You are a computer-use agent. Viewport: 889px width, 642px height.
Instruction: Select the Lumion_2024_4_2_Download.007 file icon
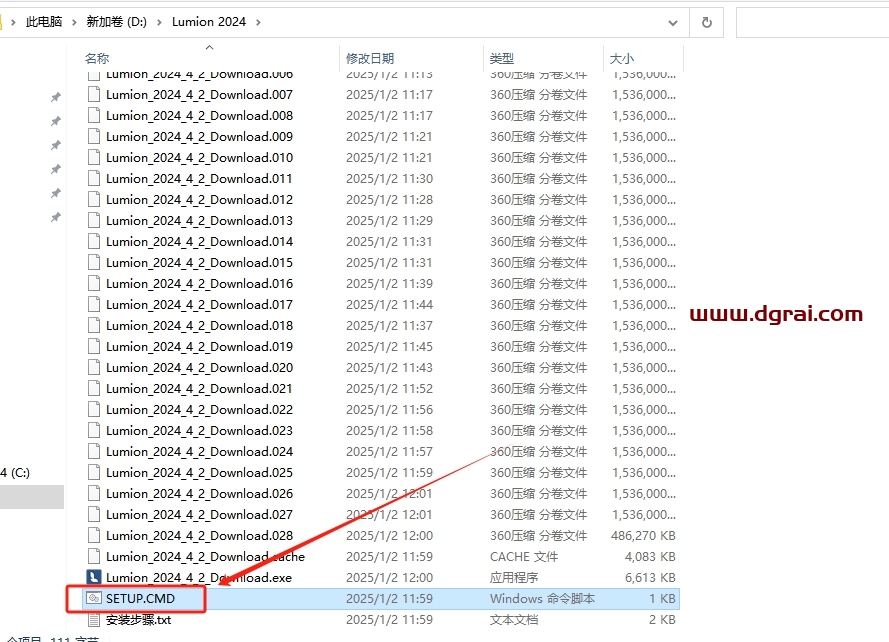(94, 94)
